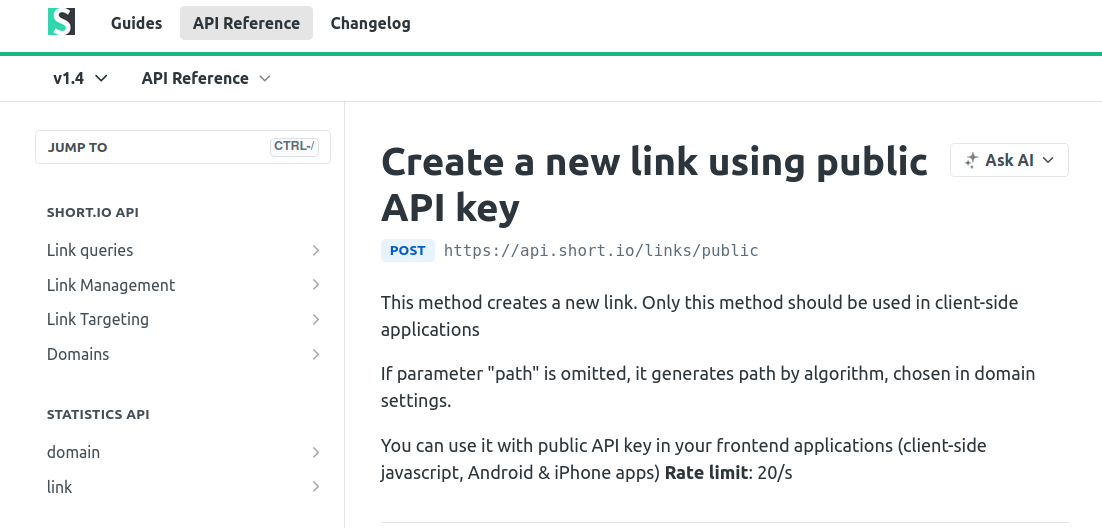
Task: Open the Guides tab
Action: click(x=136, y=23)
